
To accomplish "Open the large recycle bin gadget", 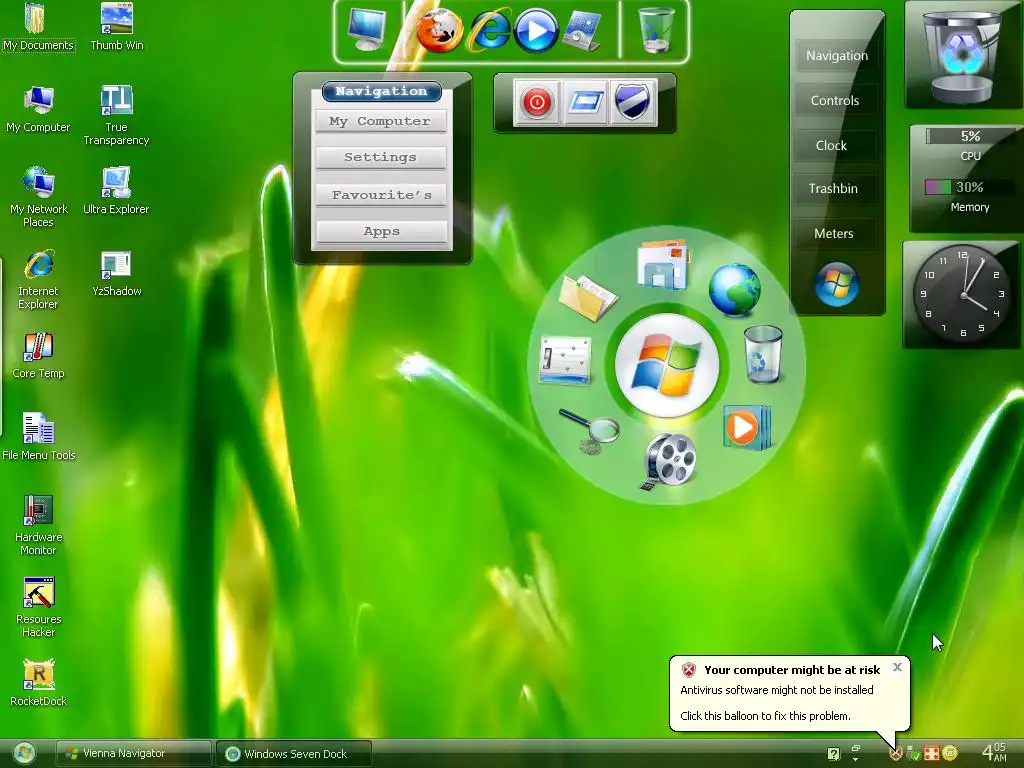I will click(x=961, y=56).
